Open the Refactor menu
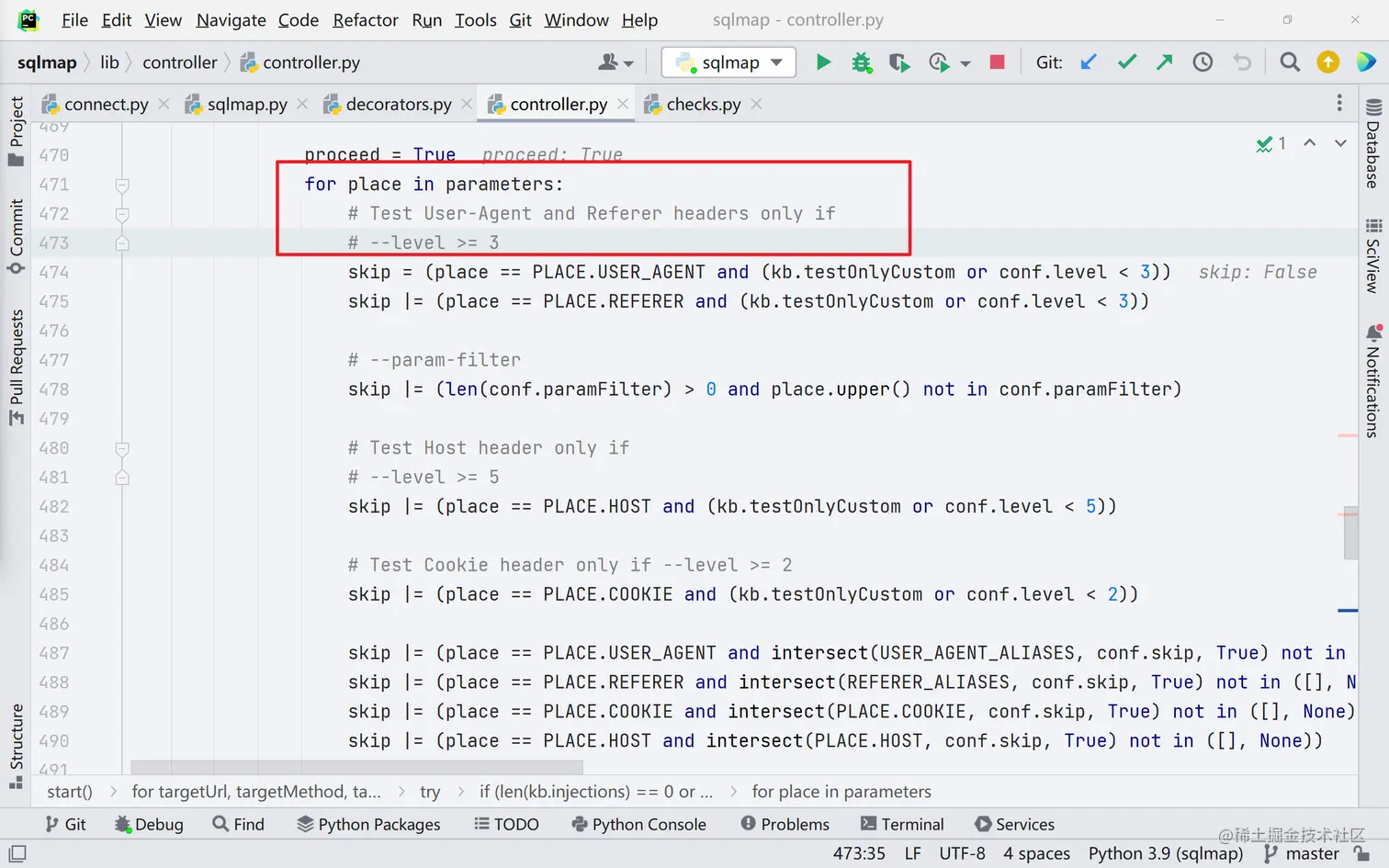 365,19
